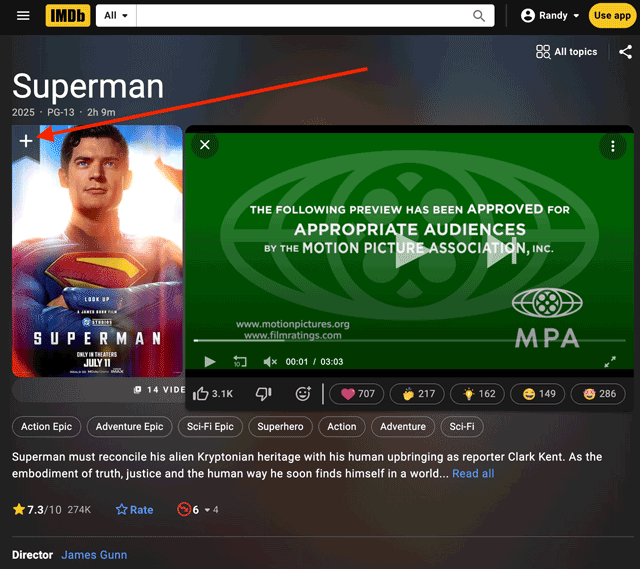Click the Use app button
The width and height of the screenshot is (640, 569).
tap(611, 16)
